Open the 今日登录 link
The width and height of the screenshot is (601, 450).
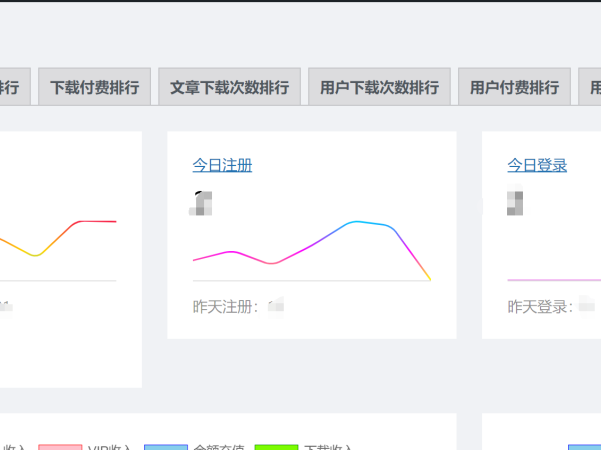[537, 165]
